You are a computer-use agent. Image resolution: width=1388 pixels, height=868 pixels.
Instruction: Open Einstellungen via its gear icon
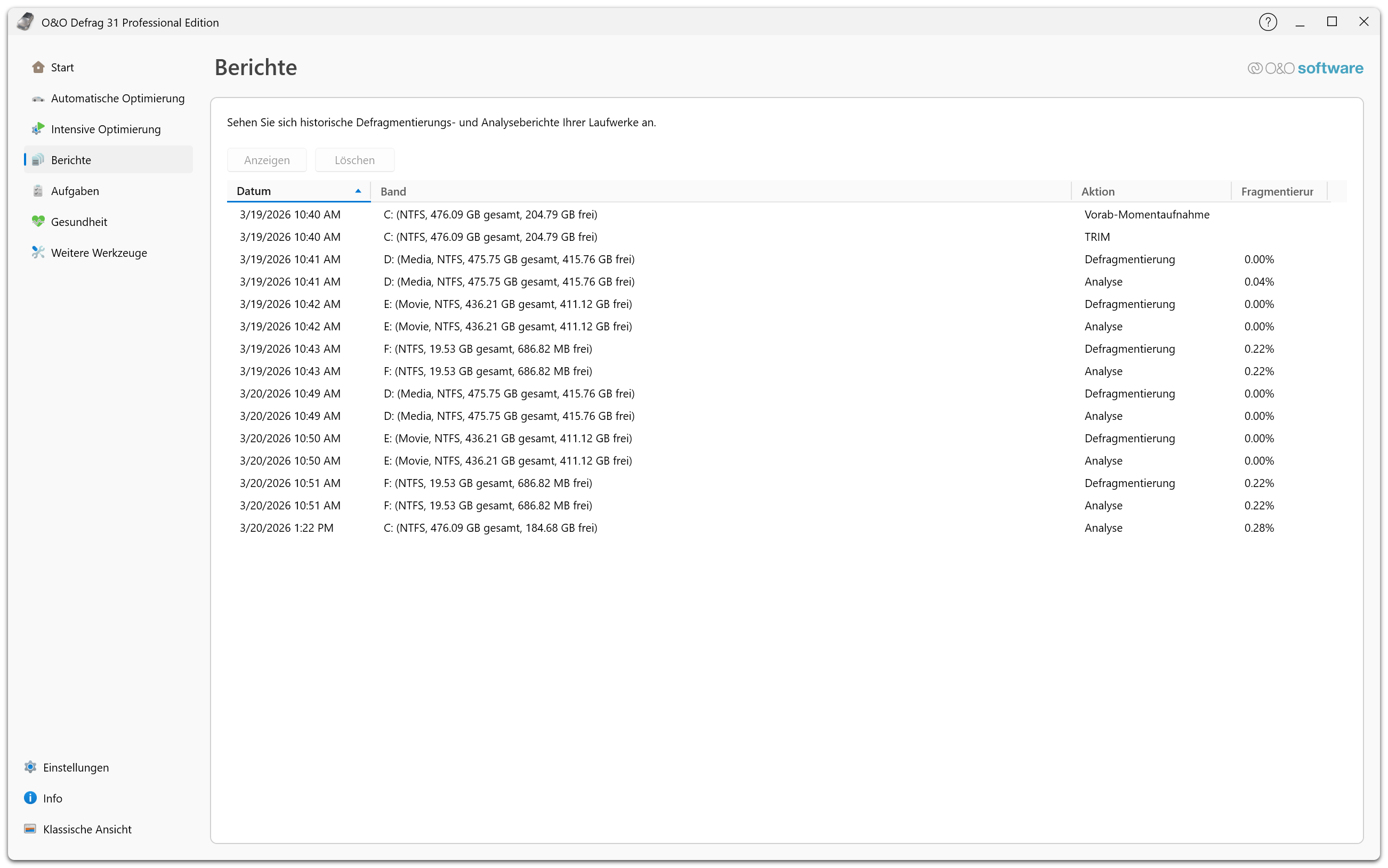[30, 767]
